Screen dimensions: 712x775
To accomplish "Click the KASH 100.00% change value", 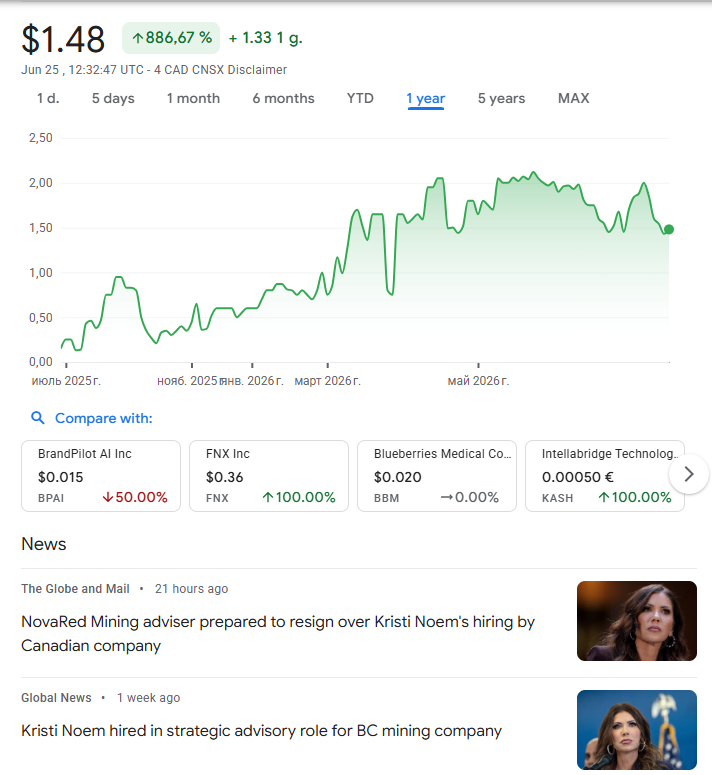I will click(635, 497).
